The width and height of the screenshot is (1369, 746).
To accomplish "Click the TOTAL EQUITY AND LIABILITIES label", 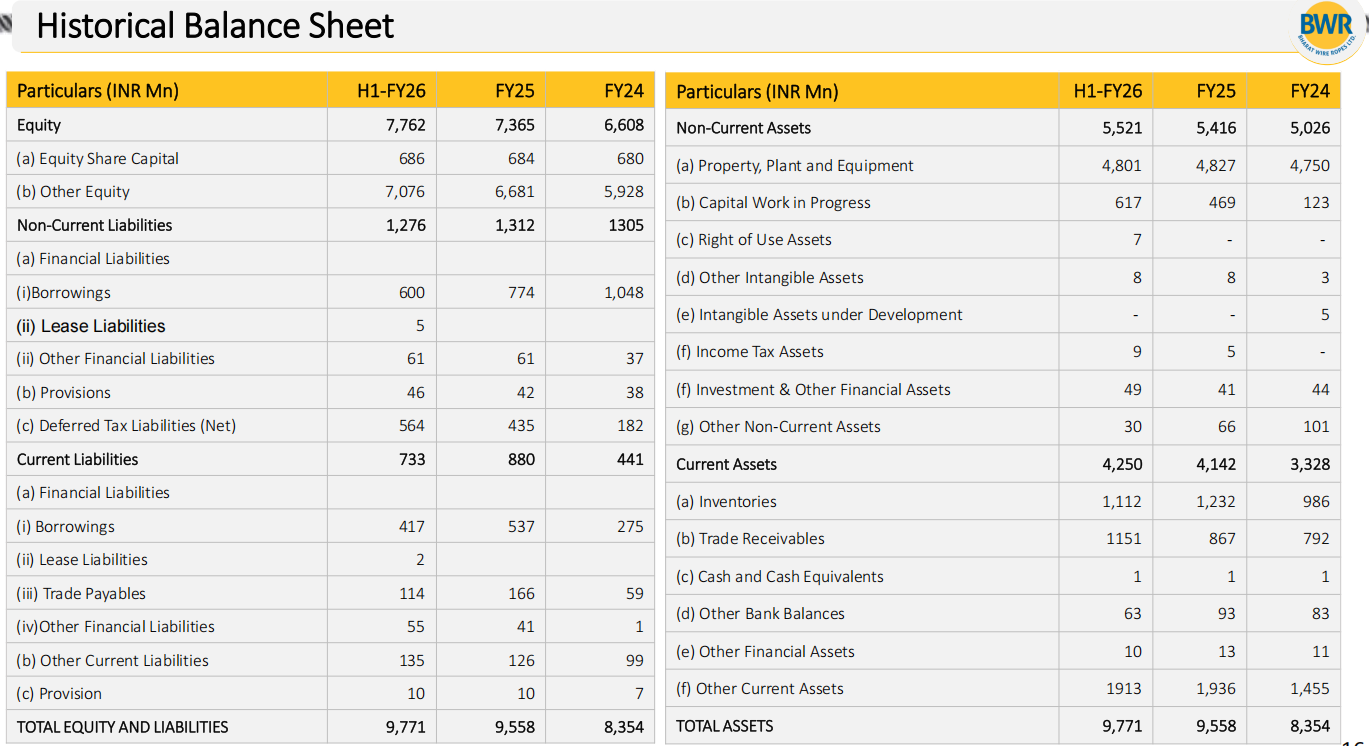I will pos(122,727).
